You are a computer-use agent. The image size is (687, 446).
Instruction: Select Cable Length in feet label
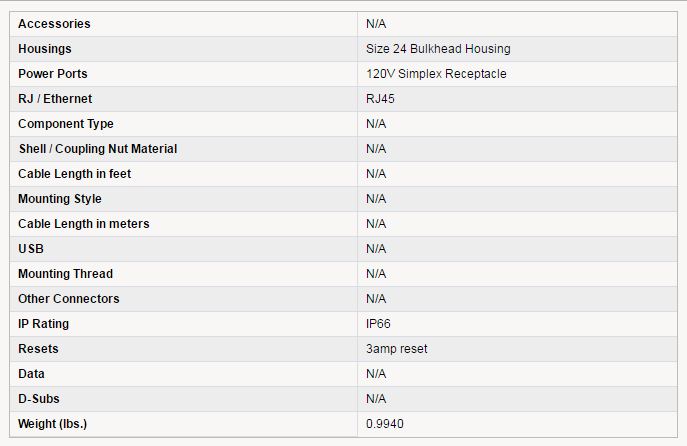point(74,174)
